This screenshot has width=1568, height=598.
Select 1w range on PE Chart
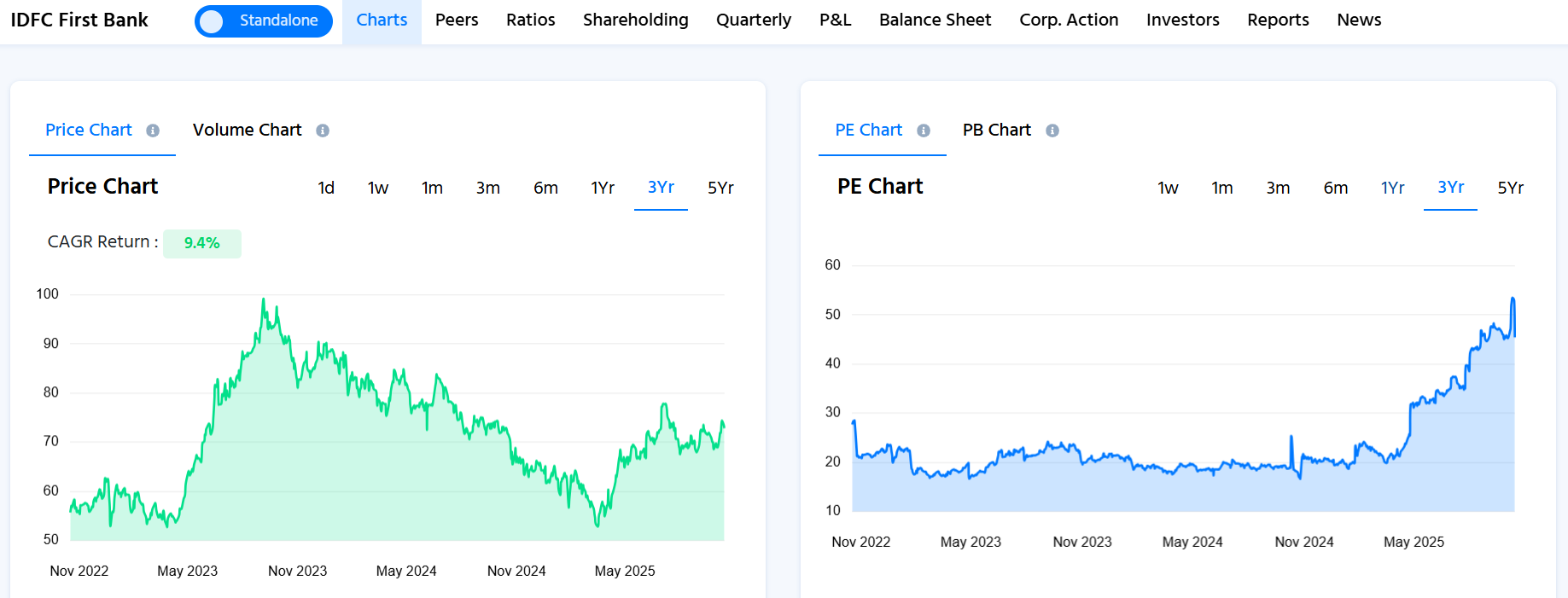[1168, 188]
